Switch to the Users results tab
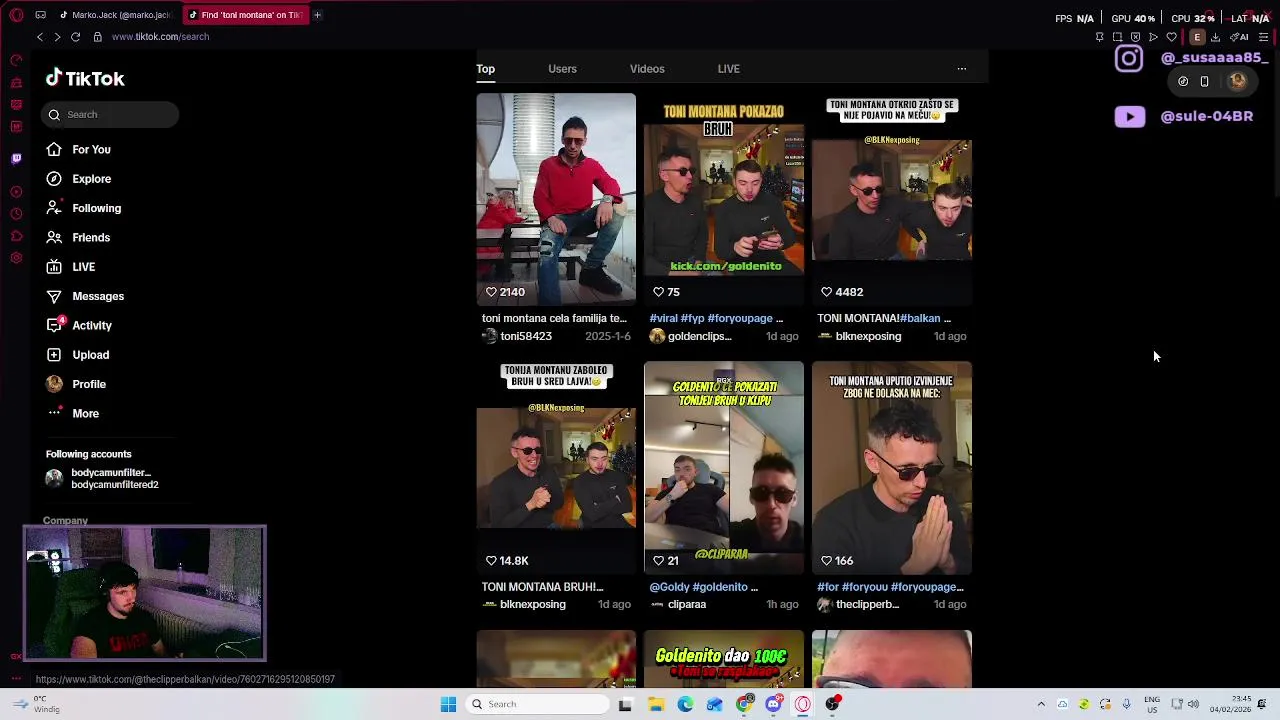Viewport: 1280px width, 720px height. (562, 69)
